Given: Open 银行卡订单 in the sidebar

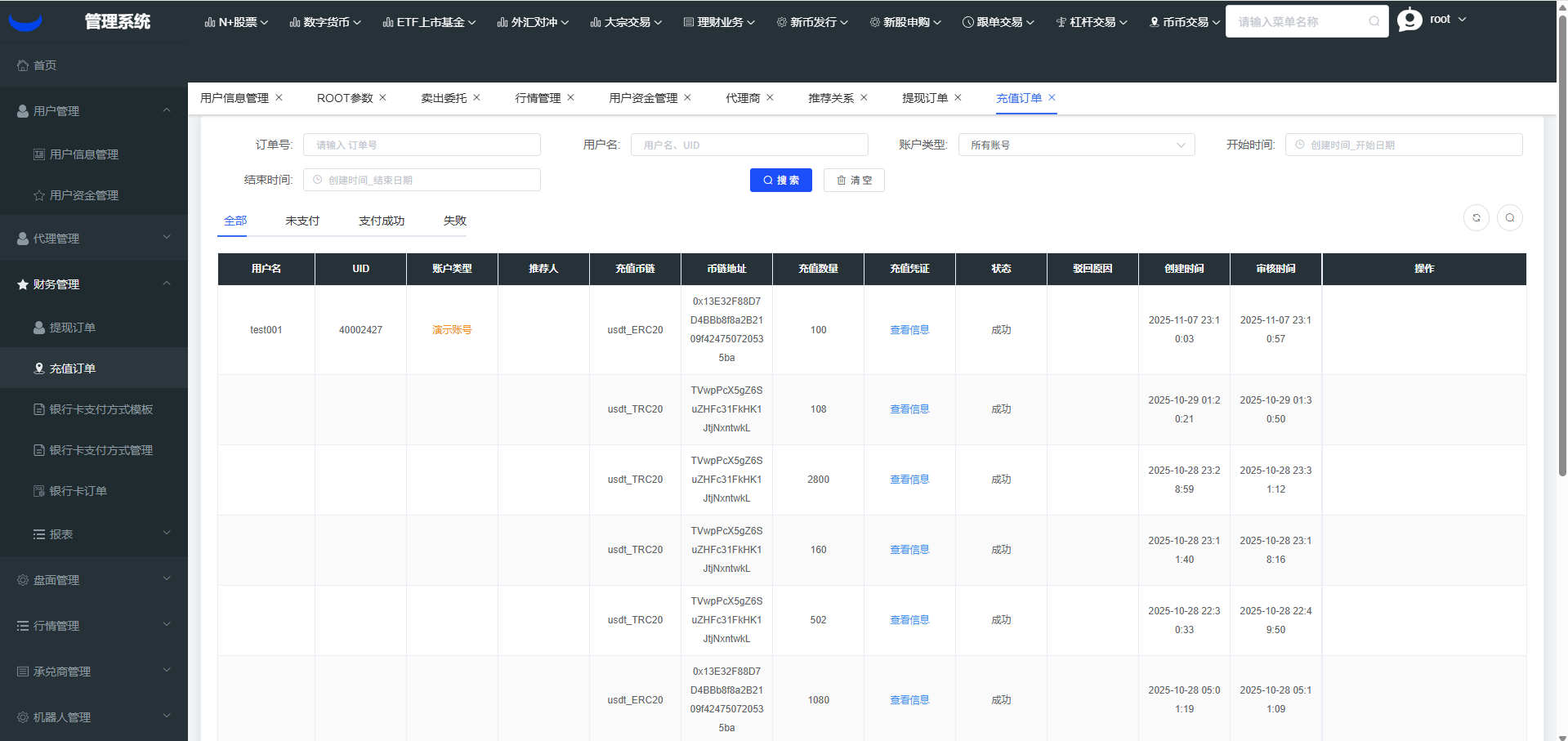Looking at the screenshot, I should coord(78,491).
